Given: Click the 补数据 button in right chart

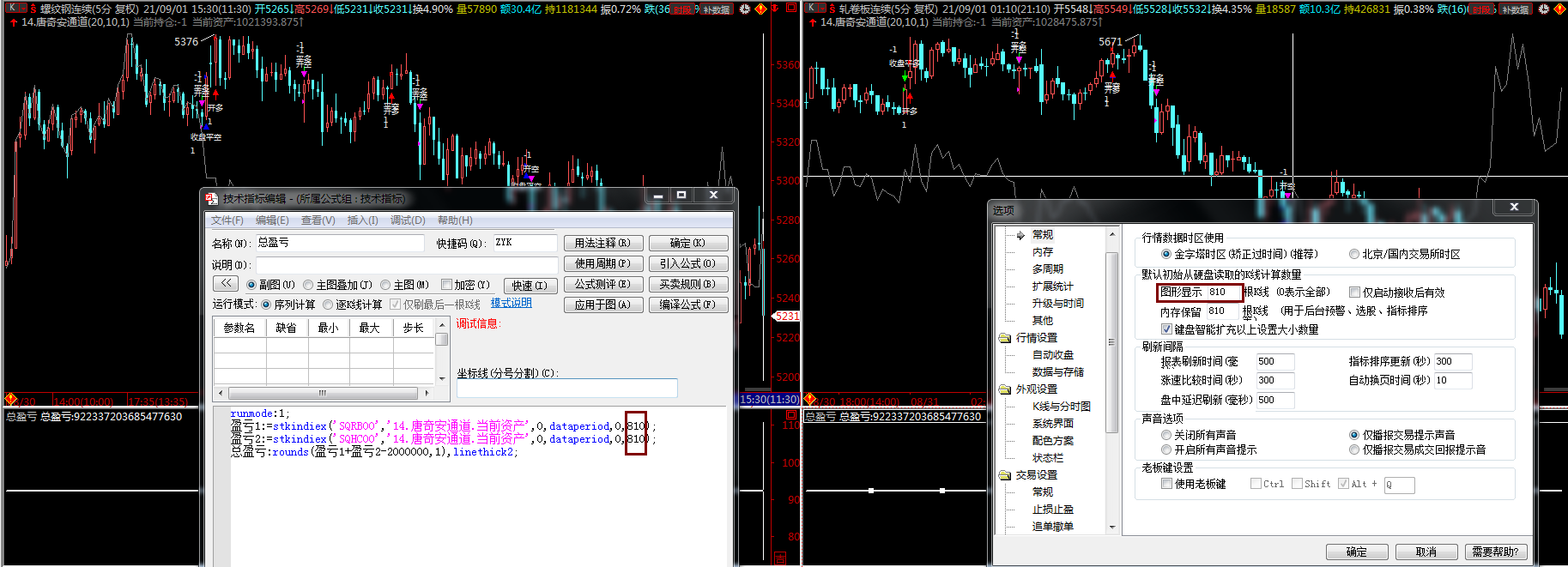Looking at the screenshot, I should coord(1515,9).
